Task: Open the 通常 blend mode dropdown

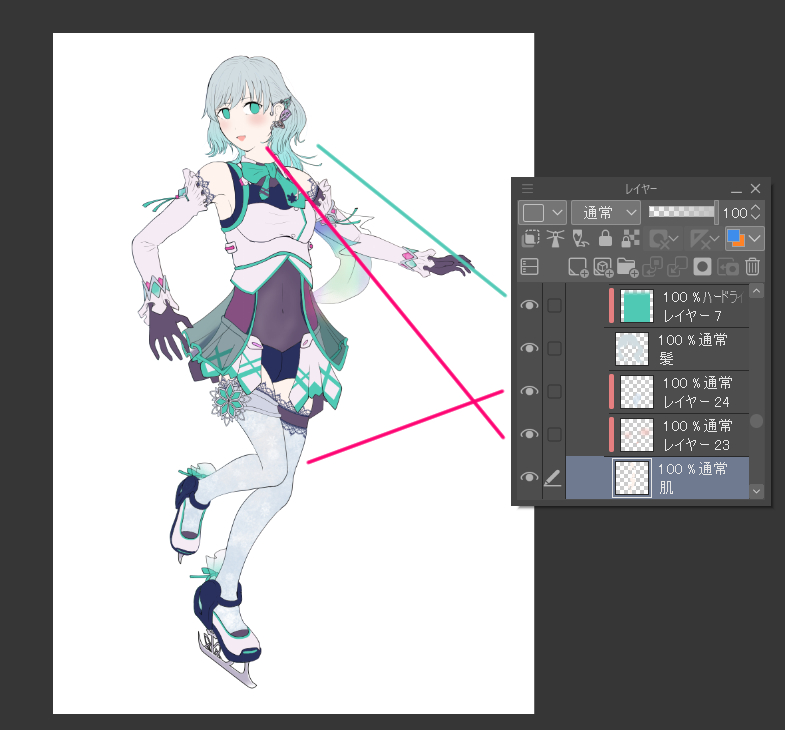Action: (606, 213)
